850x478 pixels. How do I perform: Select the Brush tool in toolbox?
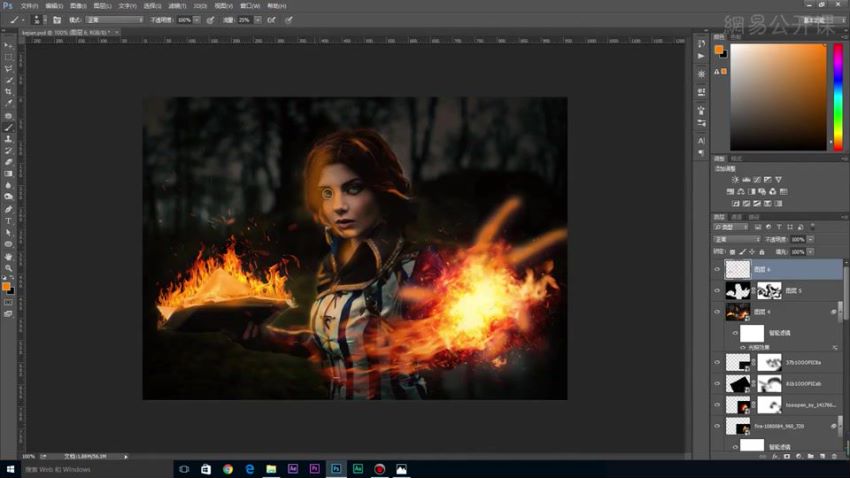coord(8,127)
